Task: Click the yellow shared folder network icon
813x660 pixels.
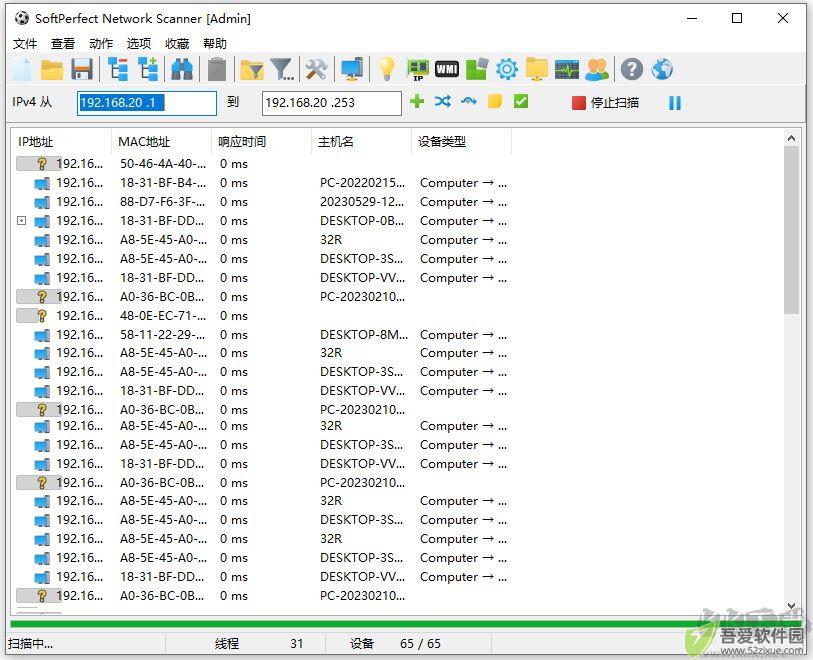Action: pyautogui.click(x=537, y=69)
